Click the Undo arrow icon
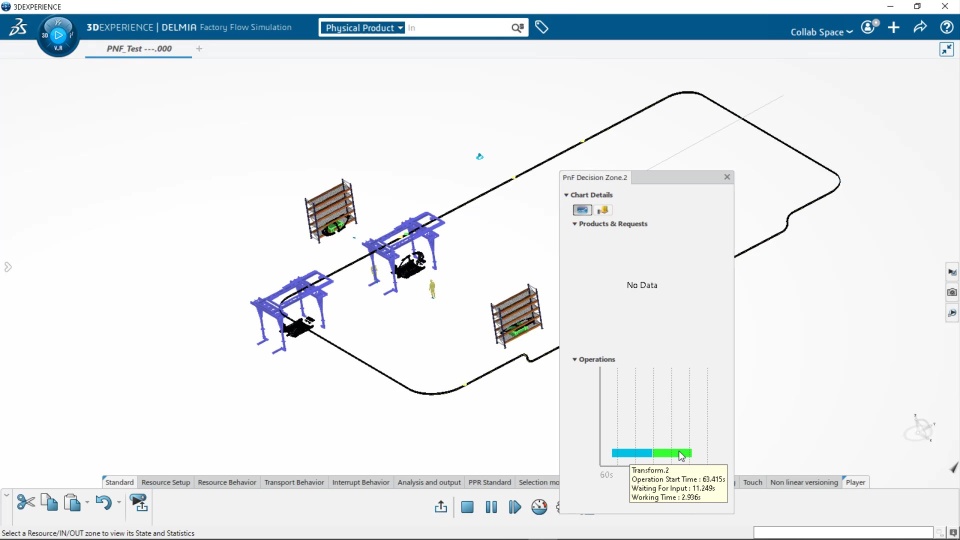 (x=103, y=503)
